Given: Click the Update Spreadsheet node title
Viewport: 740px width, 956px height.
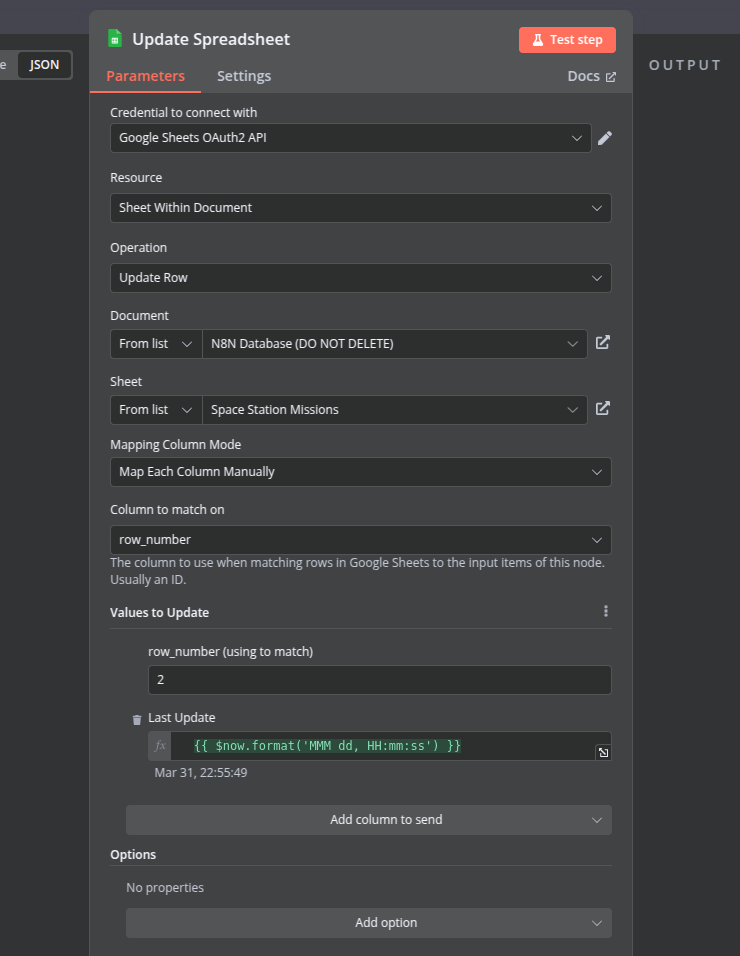Looking at the screenshot, I should 211,40.
